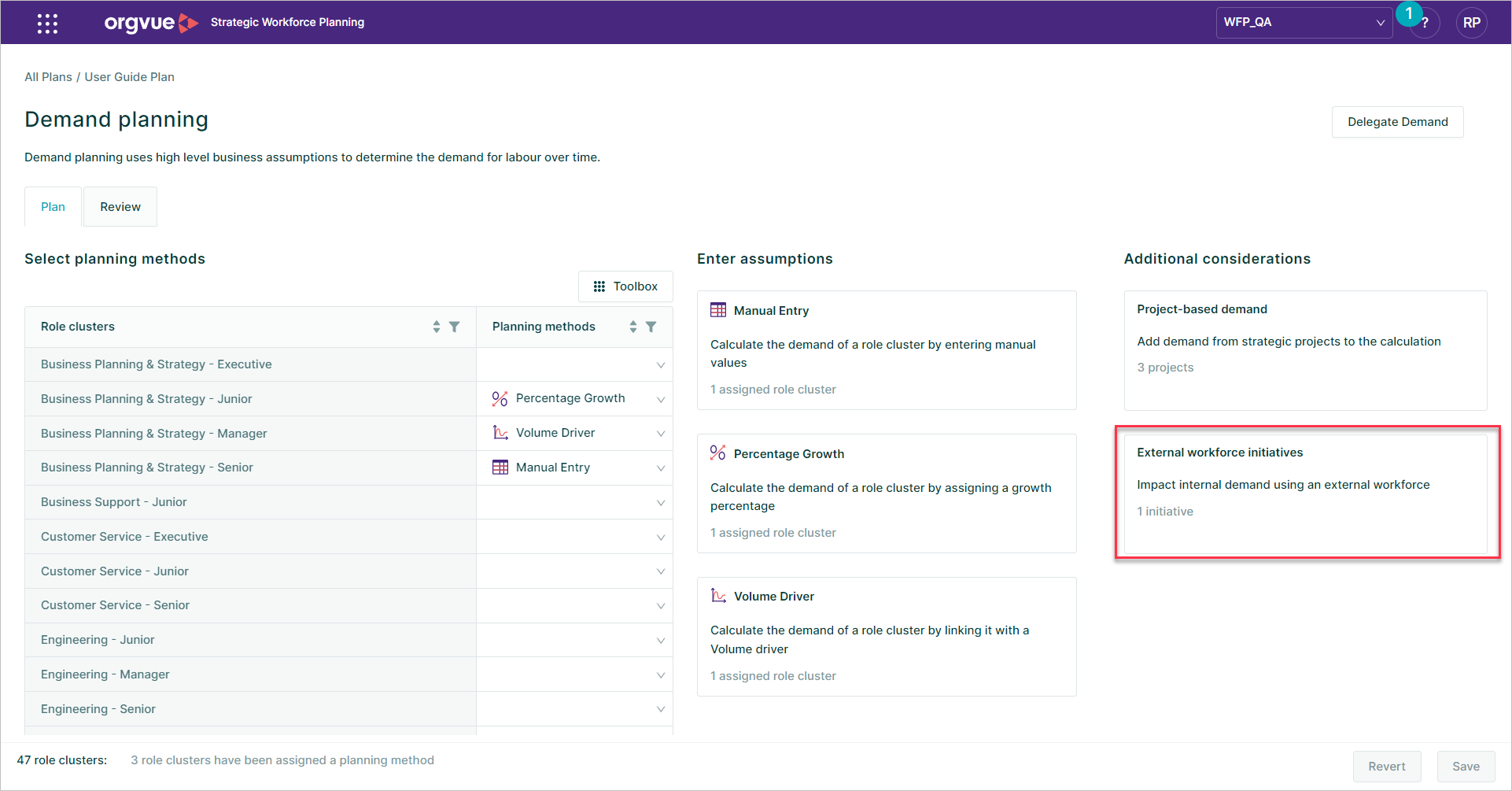Open the Toolbox button

click(x=625, y=286)
